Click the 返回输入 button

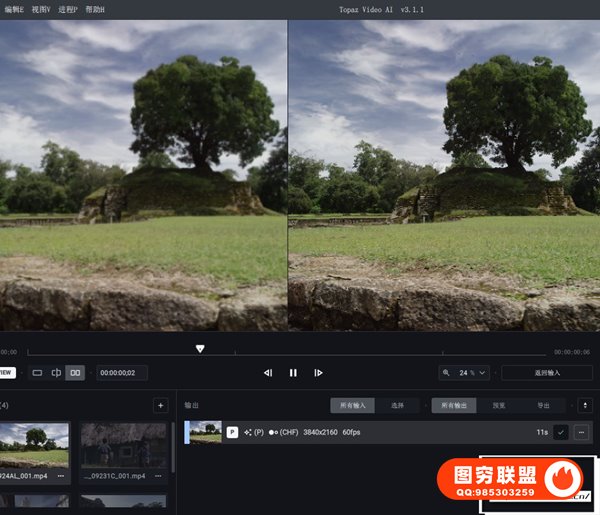coord(546,373)
